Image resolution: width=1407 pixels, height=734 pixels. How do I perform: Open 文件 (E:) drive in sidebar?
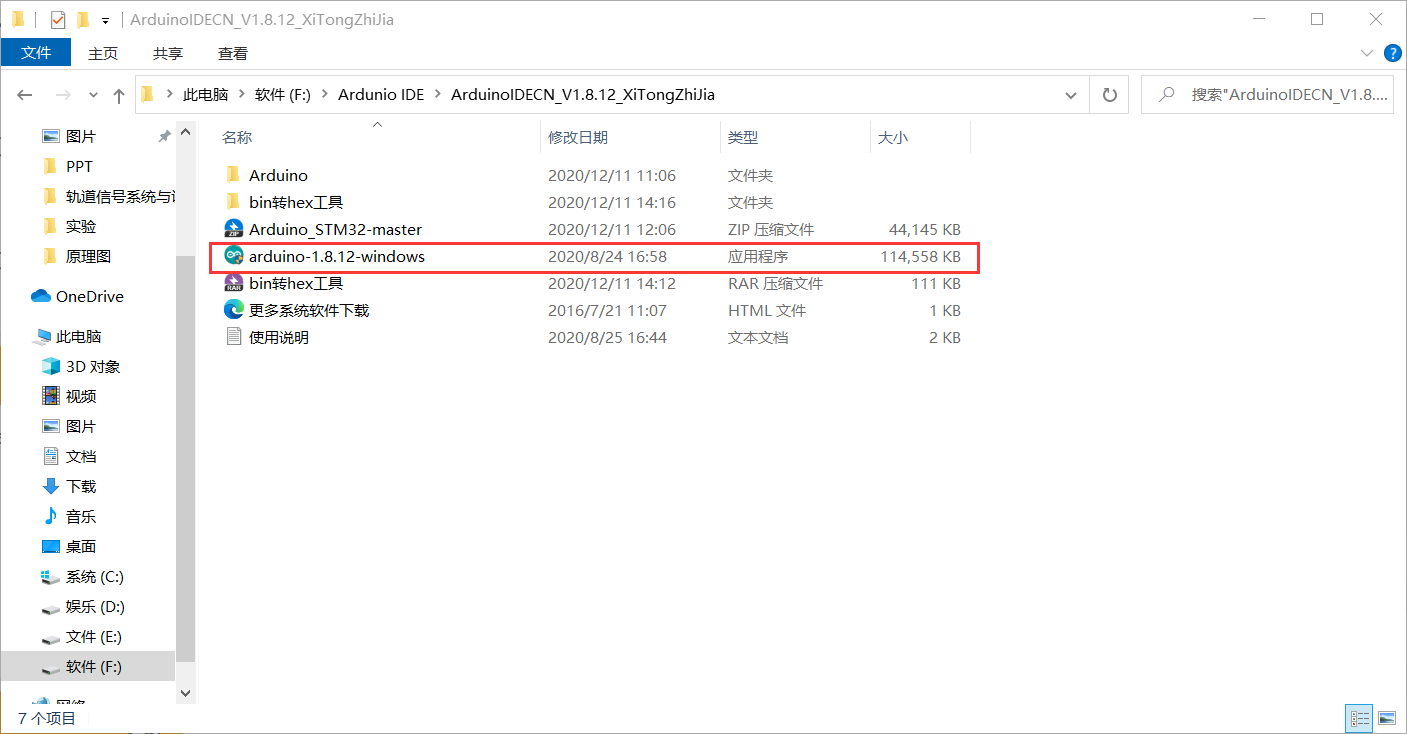point(83,636)
